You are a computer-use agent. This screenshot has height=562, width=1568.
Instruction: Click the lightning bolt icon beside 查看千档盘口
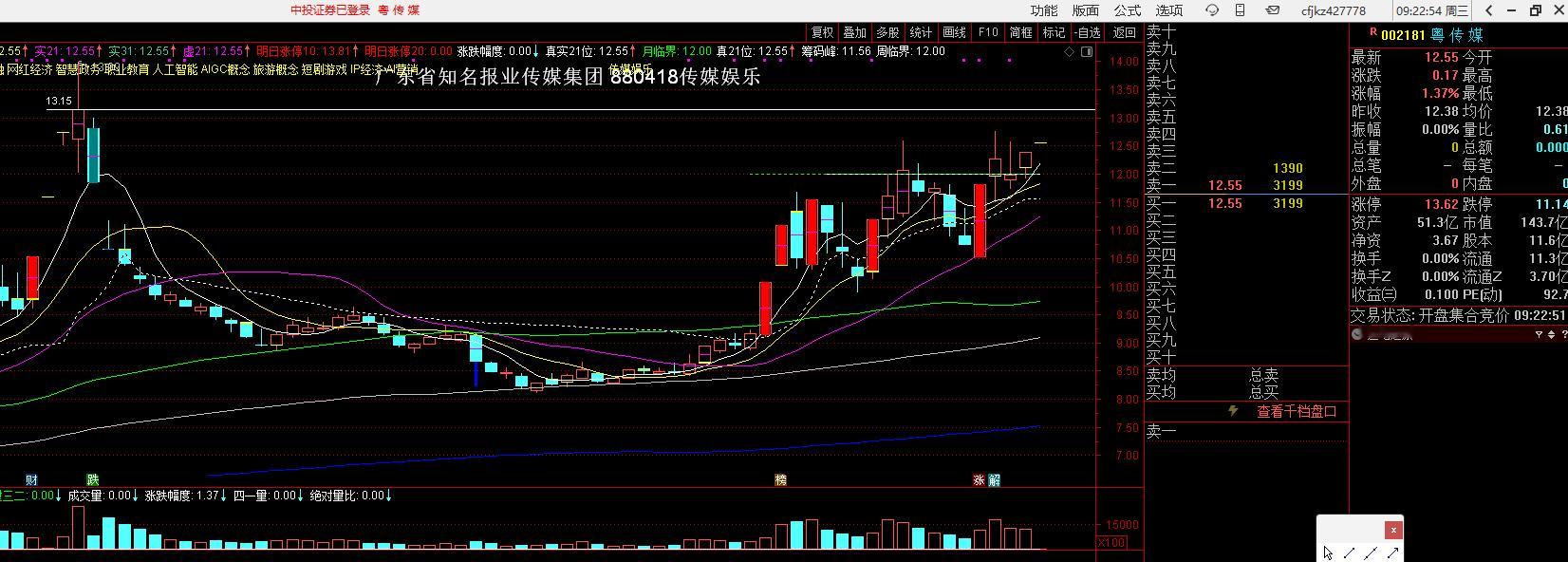(1233, 411)
